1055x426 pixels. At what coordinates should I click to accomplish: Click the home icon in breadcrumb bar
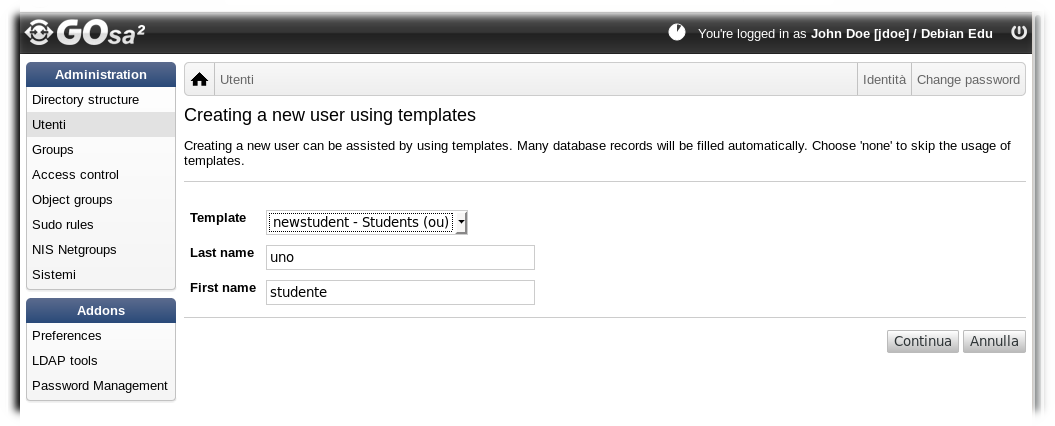pos(199,79)
